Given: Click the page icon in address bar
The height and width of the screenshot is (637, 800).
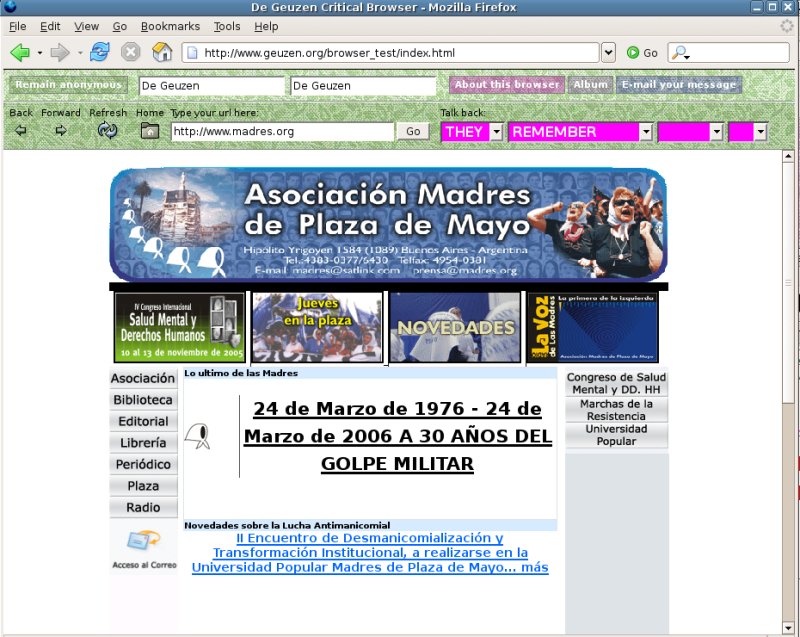Looking at the screenshot, I should (x=192, y=53).
